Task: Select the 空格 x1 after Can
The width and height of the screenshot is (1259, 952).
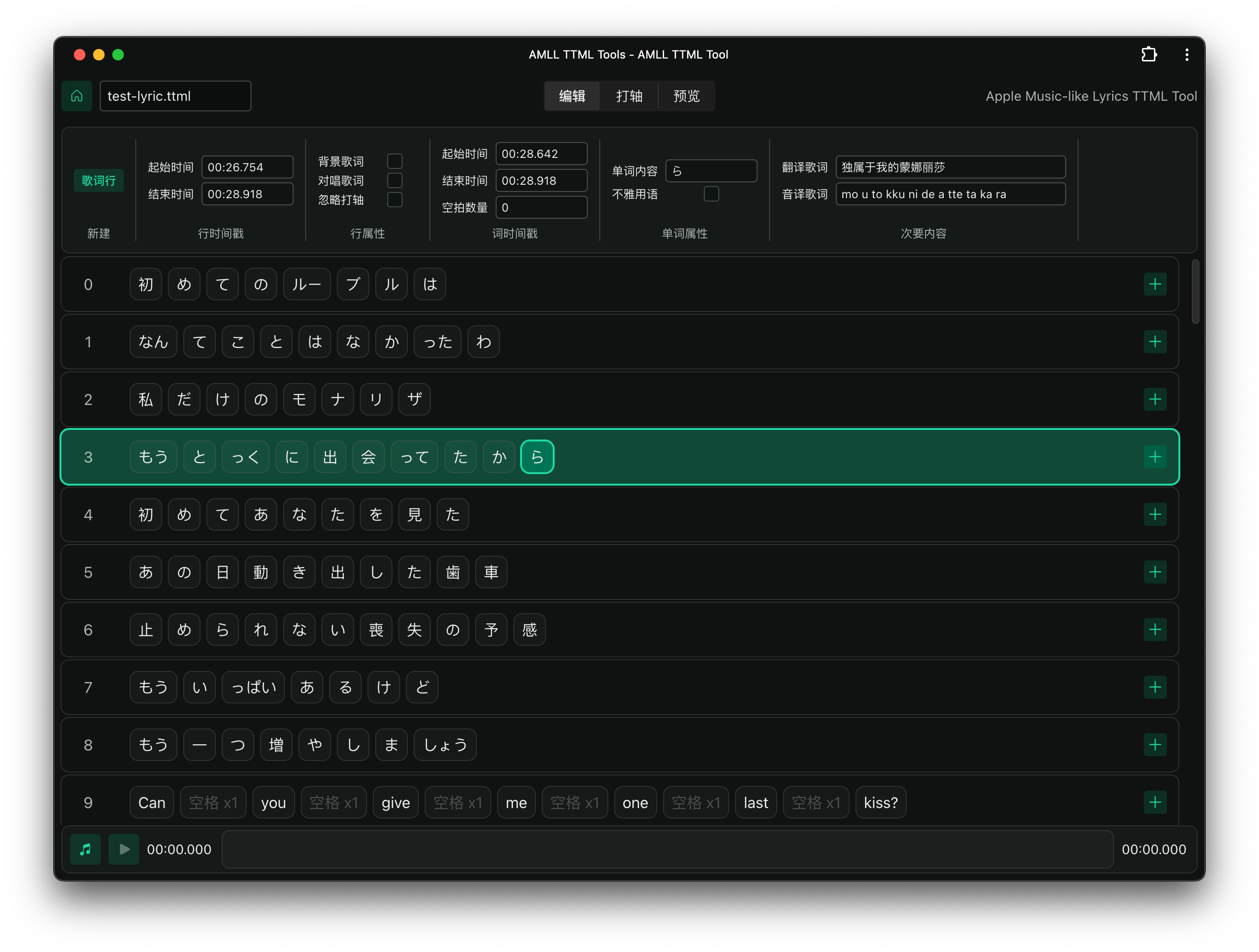Action: click(213, 802)
